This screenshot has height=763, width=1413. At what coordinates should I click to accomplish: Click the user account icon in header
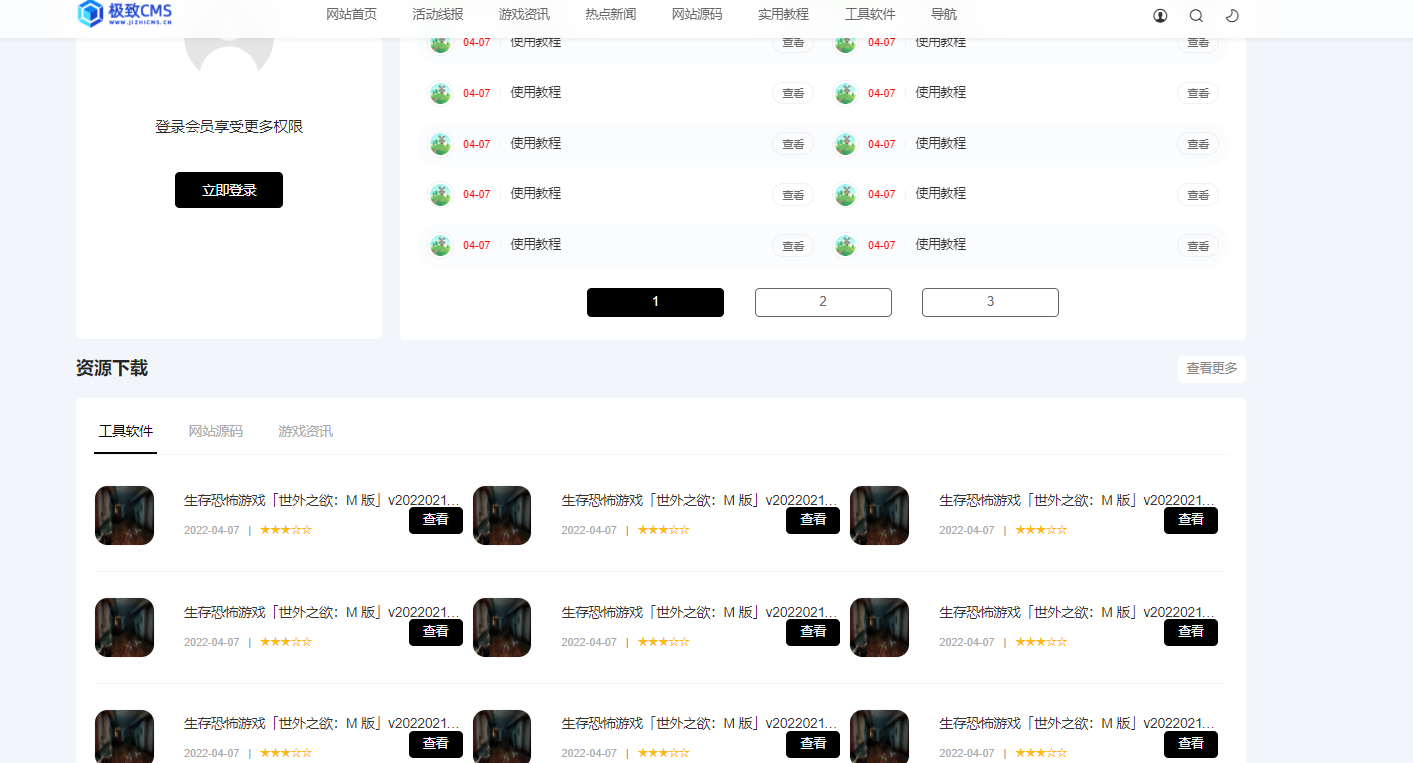pyautogui.click(x=1160, y=15)
